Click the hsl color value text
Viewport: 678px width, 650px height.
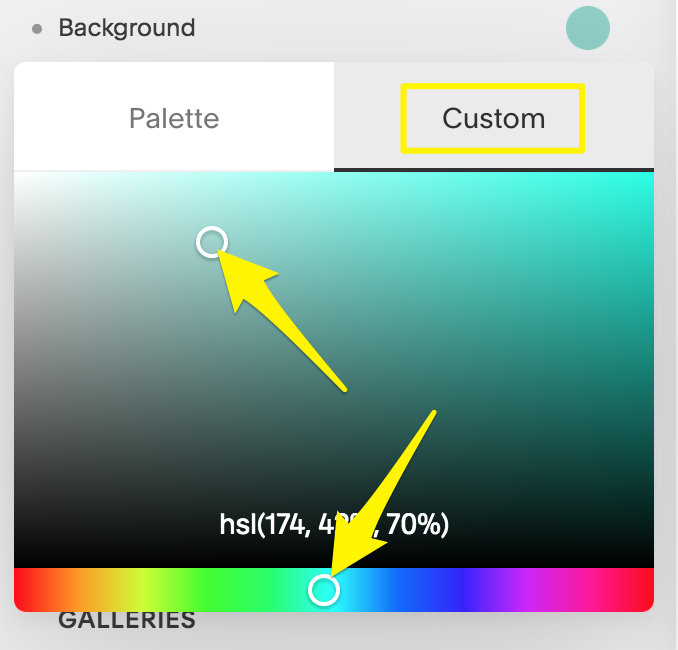(x=334, y=524)
